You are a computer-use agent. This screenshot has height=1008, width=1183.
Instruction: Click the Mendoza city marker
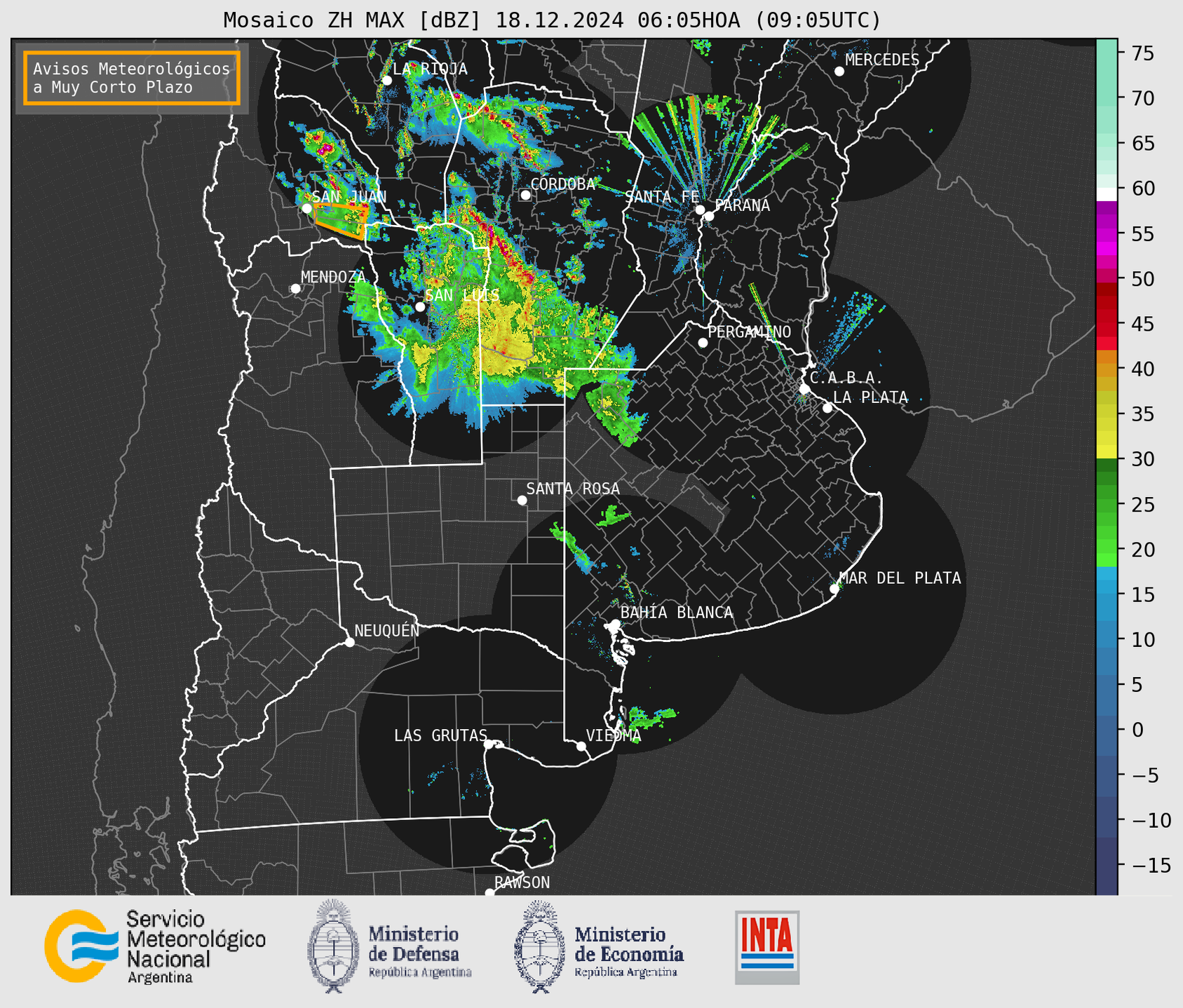click(295, 289)
